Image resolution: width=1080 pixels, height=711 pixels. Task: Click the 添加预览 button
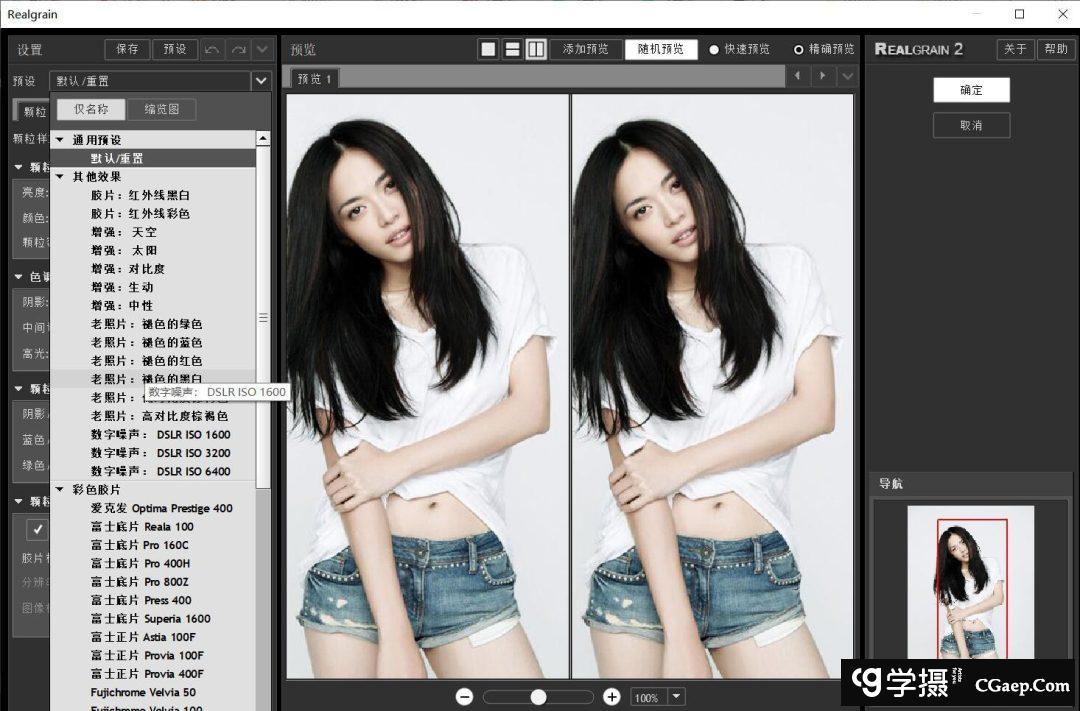tap(585, 49)
